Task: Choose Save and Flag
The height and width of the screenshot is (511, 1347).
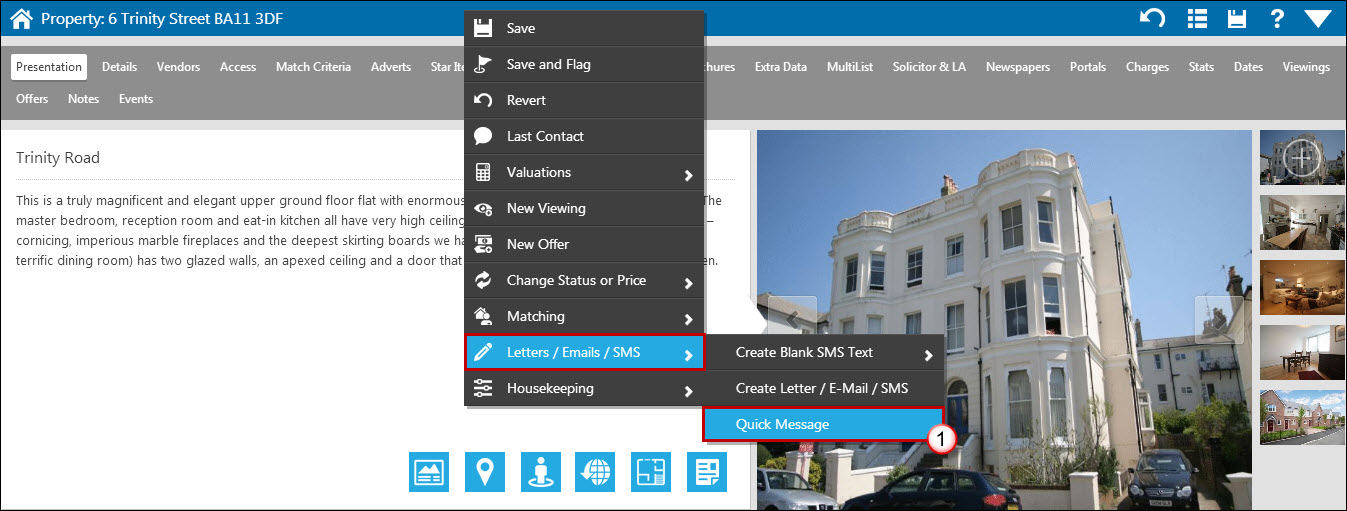Action: (584, 64)
